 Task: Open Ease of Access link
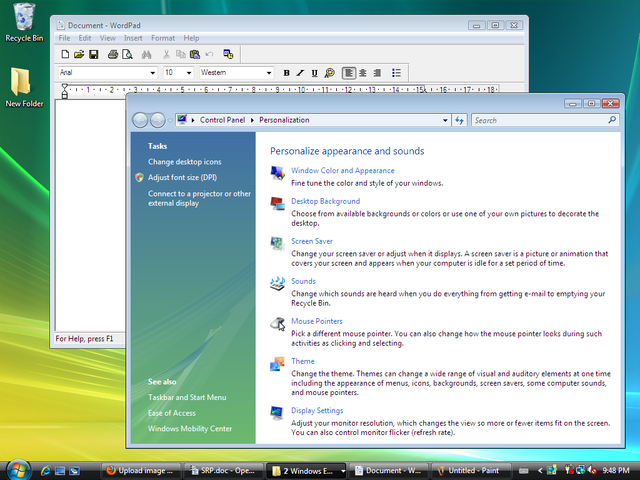(x=172, y=413)
